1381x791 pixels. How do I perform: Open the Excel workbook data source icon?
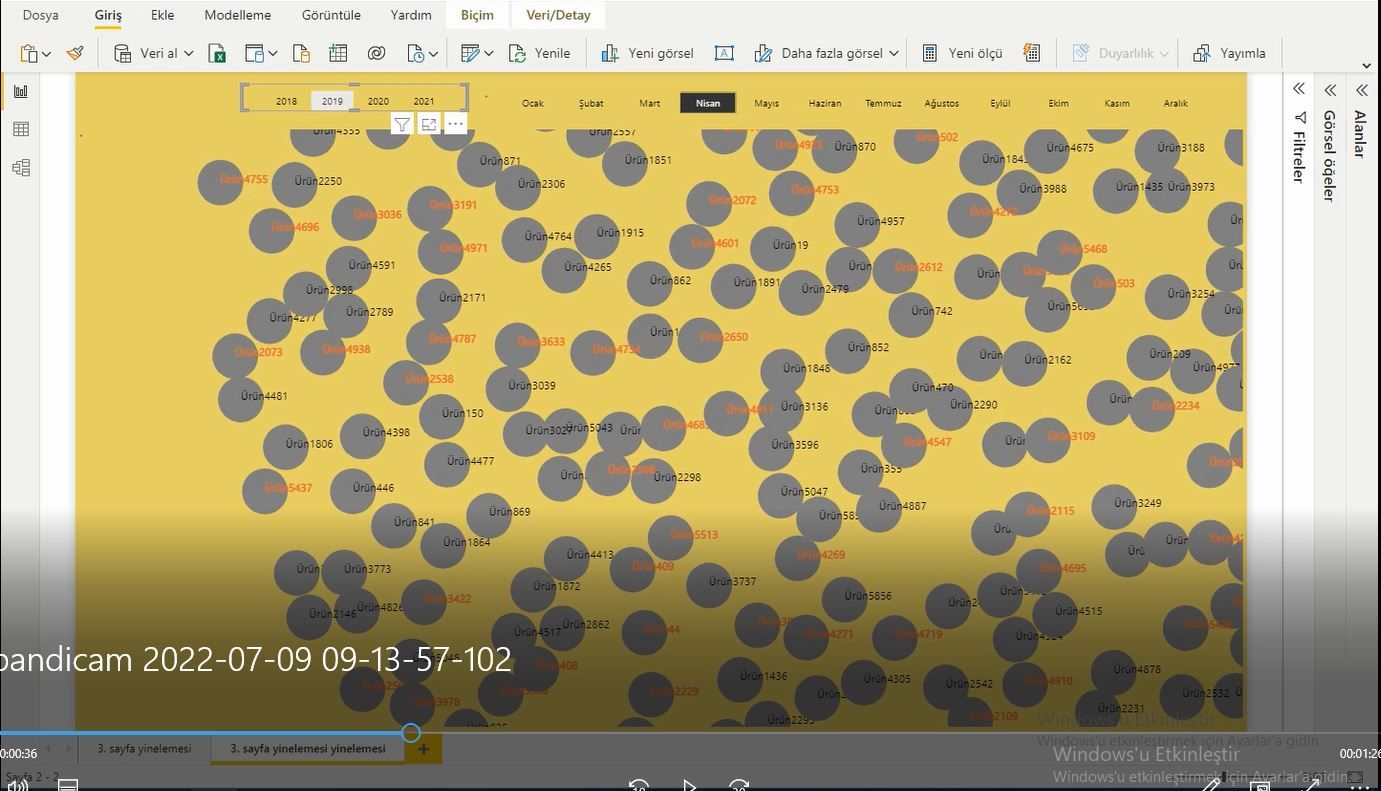point(217,53)
